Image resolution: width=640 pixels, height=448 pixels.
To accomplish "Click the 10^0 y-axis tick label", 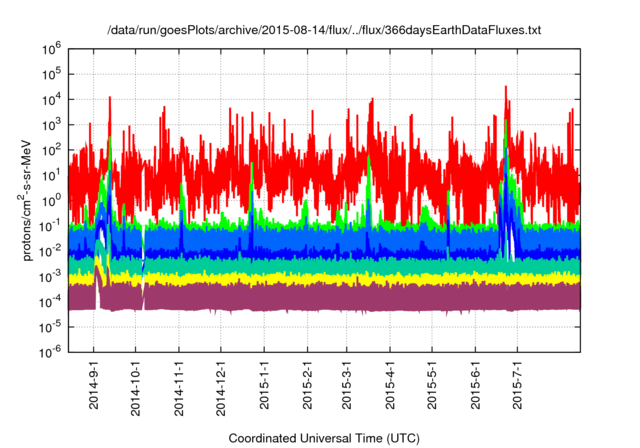I will pyautogui.click(x=51, y=201).
